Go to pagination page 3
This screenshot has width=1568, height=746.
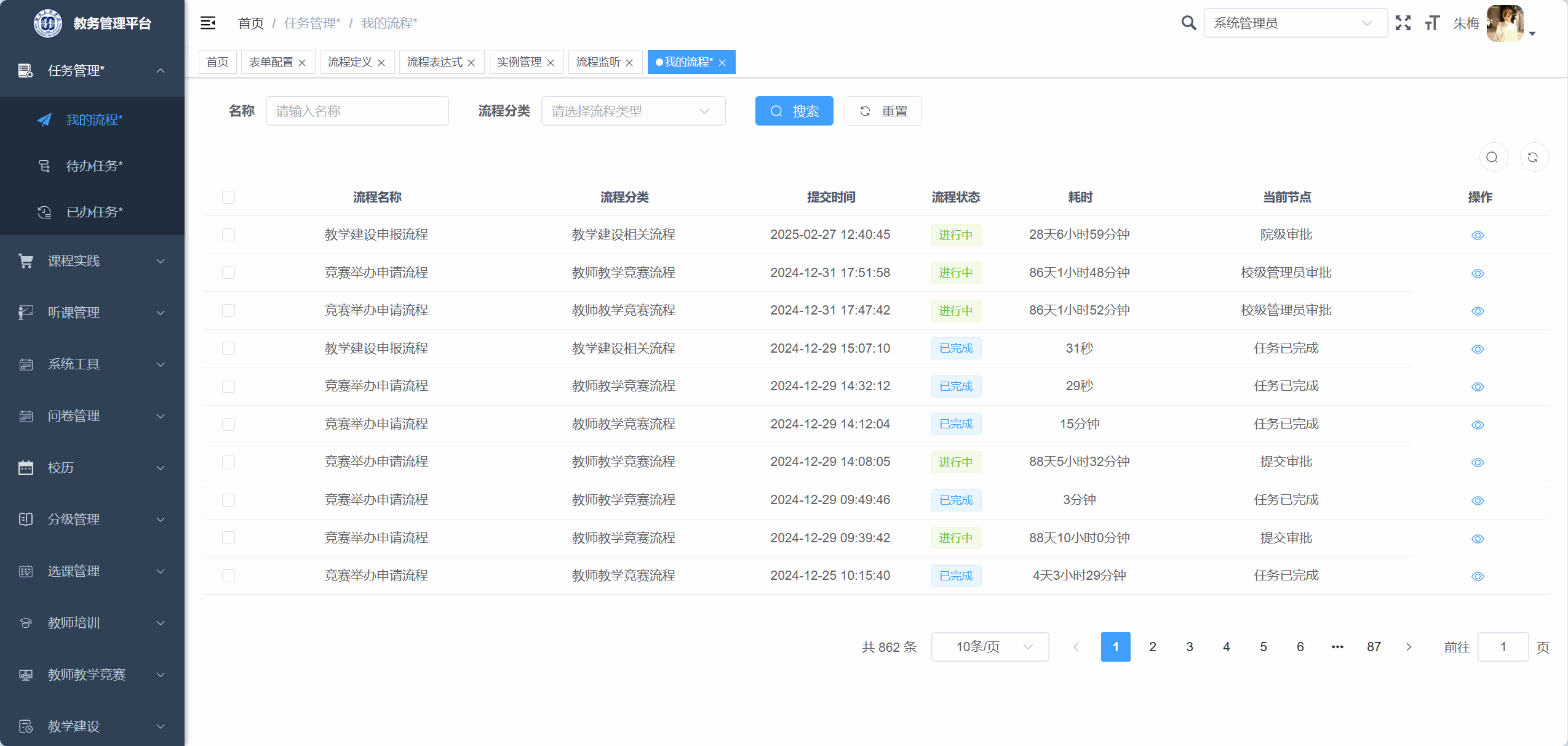1189,647
